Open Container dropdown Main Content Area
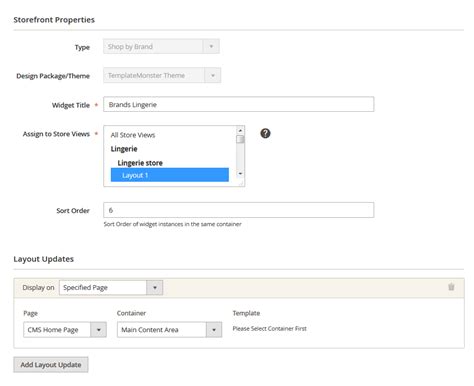The image size is (474, 386). (169, 330)
